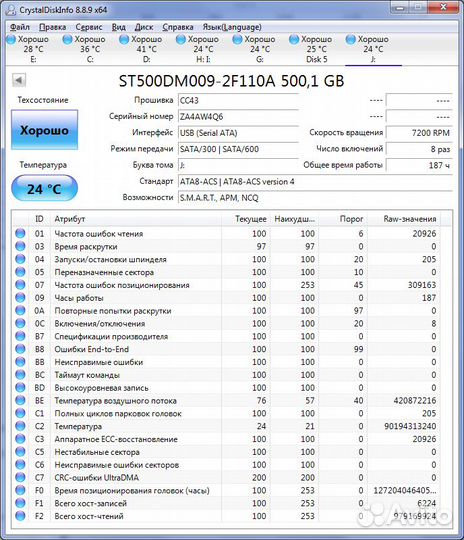Select Время позиционирования головок (часы) text
The height and width of the screenshot is (540, 464).
132,490
